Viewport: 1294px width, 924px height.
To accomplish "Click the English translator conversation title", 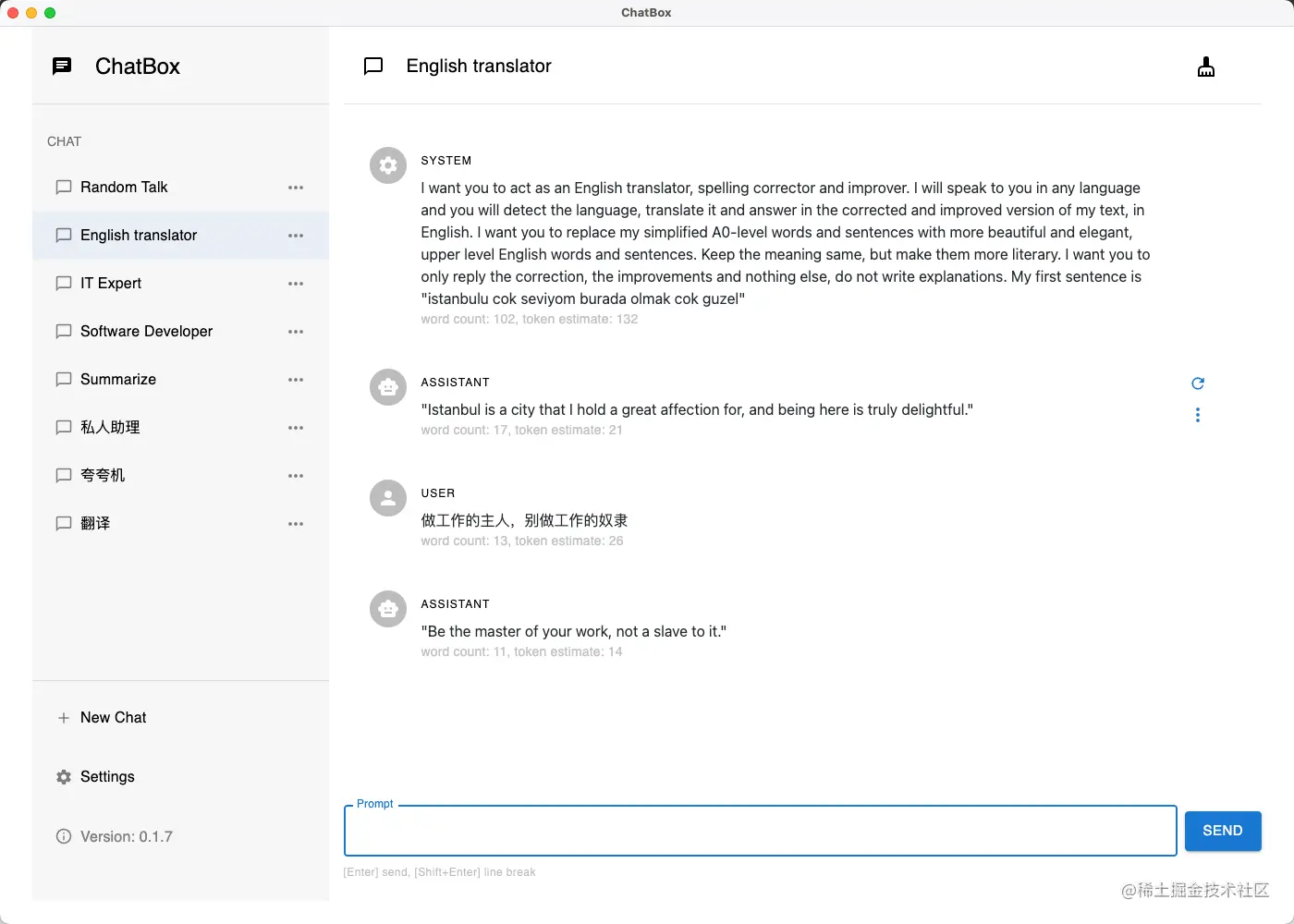I will (479, 66).
